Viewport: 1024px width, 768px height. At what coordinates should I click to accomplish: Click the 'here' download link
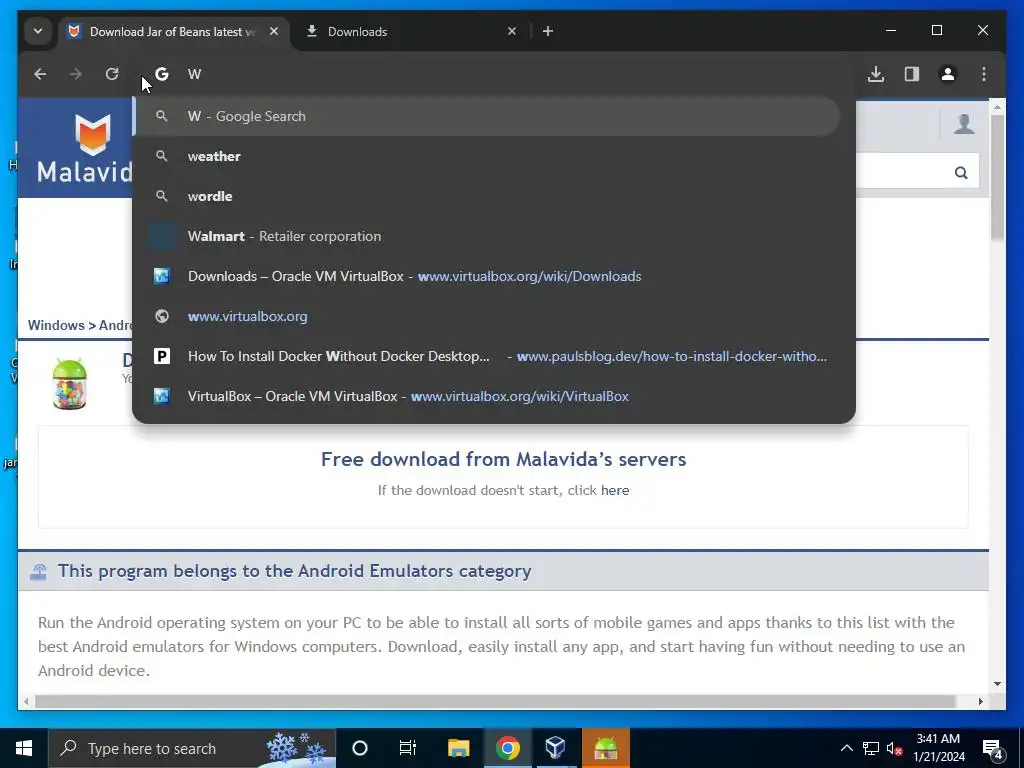coord(615,490)
